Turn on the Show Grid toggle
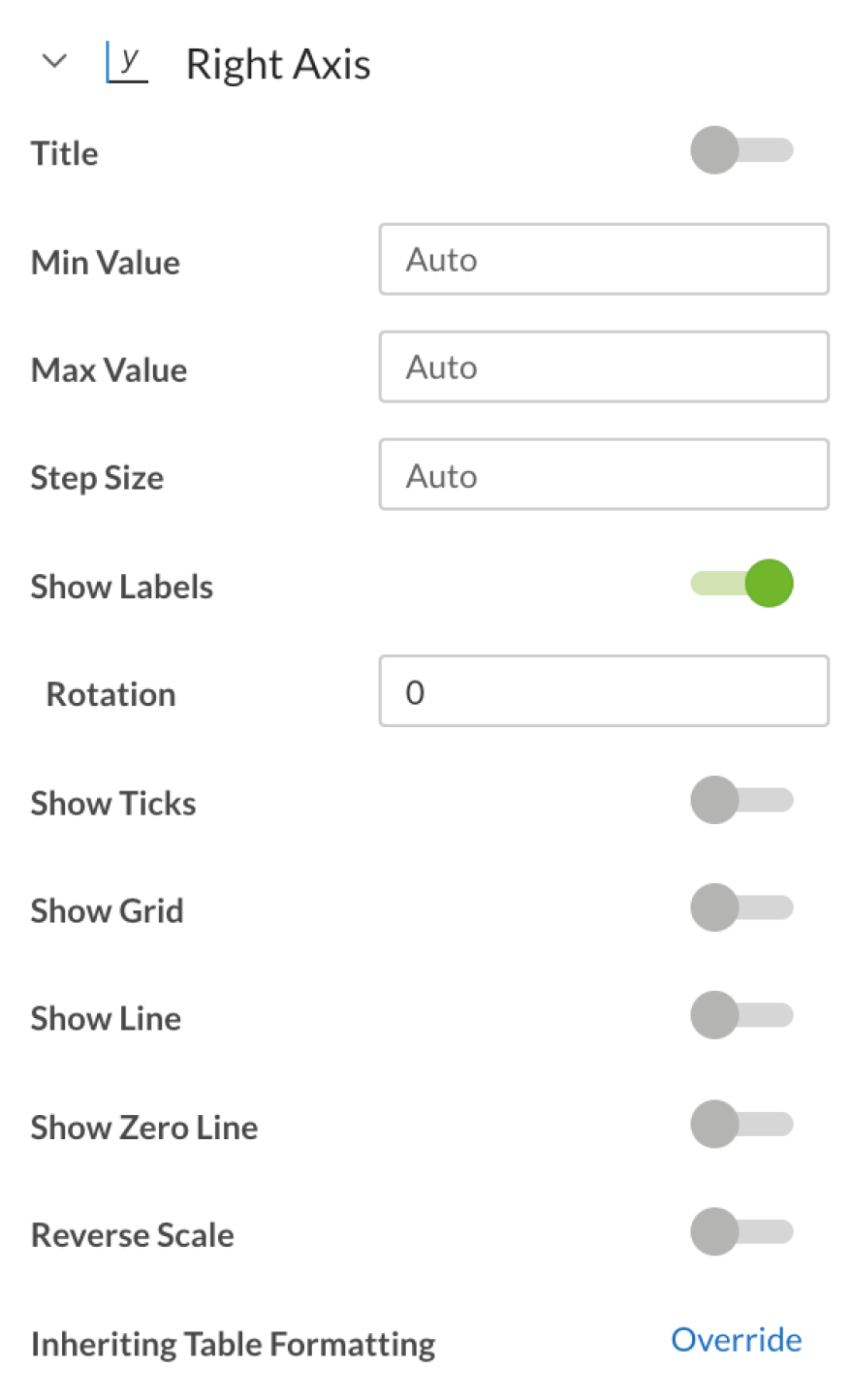851x1400 pixels. 741,907
